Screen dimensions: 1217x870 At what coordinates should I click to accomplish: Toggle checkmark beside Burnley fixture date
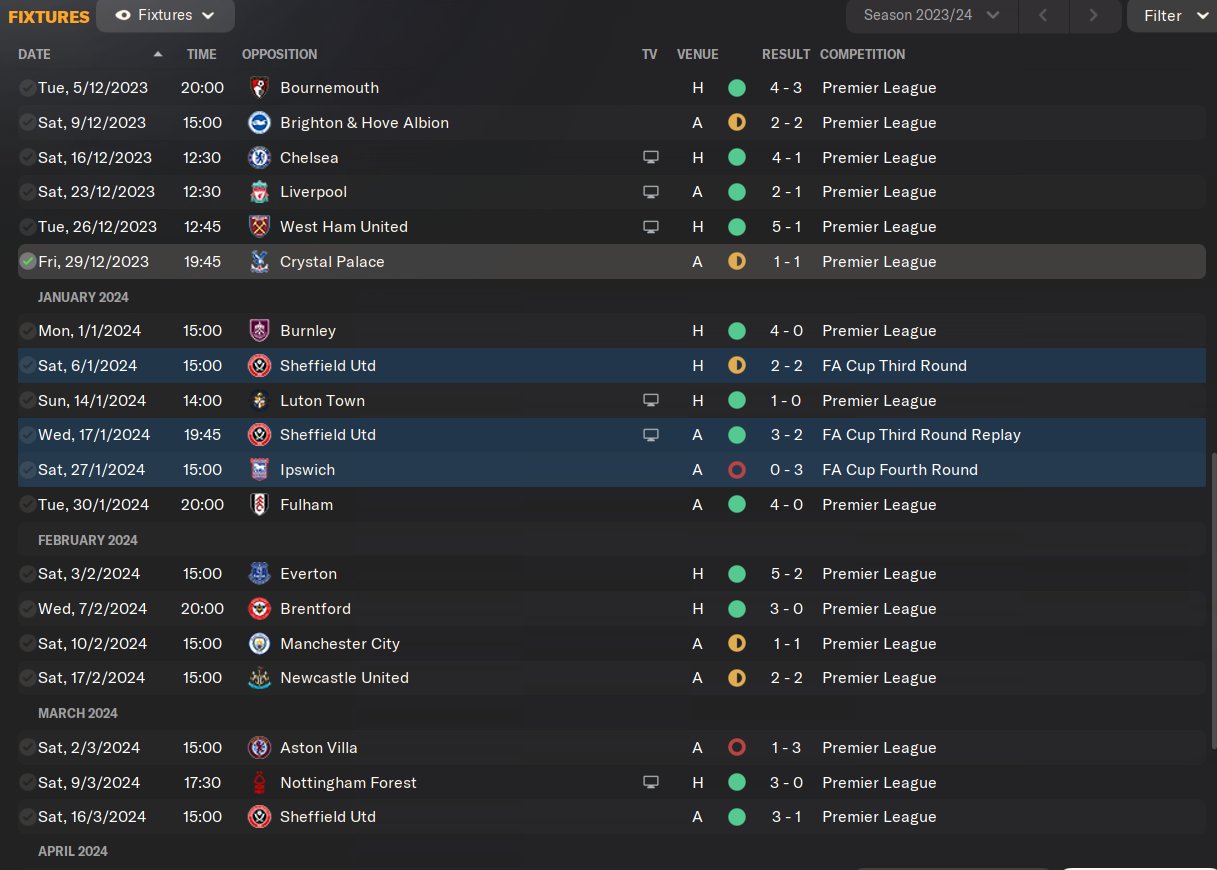pos(27,331)
